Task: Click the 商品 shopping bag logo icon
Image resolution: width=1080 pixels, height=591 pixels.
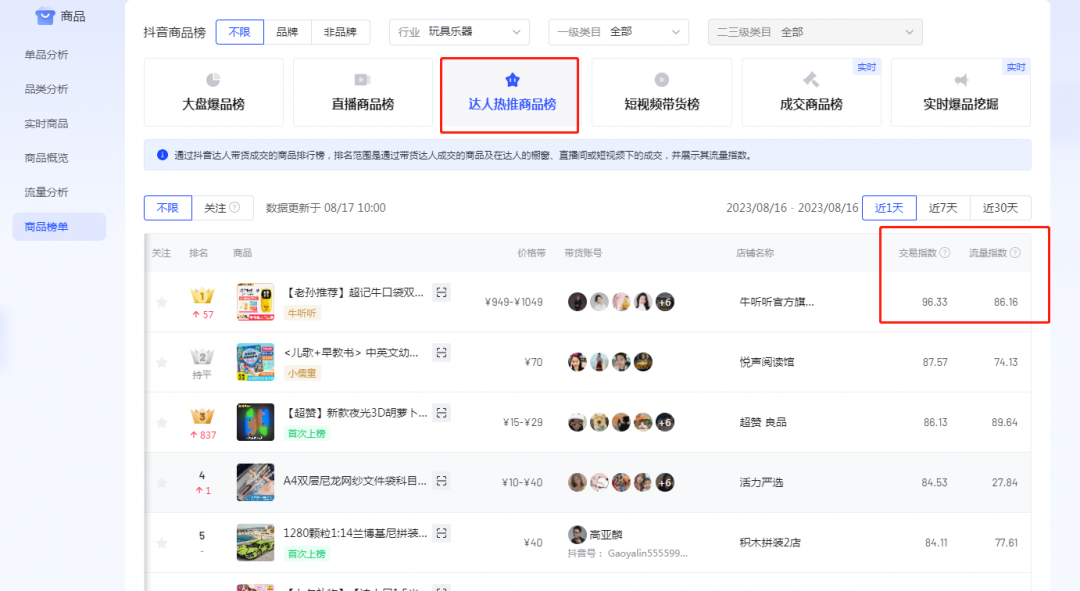Action: click(x=45, y=16)
